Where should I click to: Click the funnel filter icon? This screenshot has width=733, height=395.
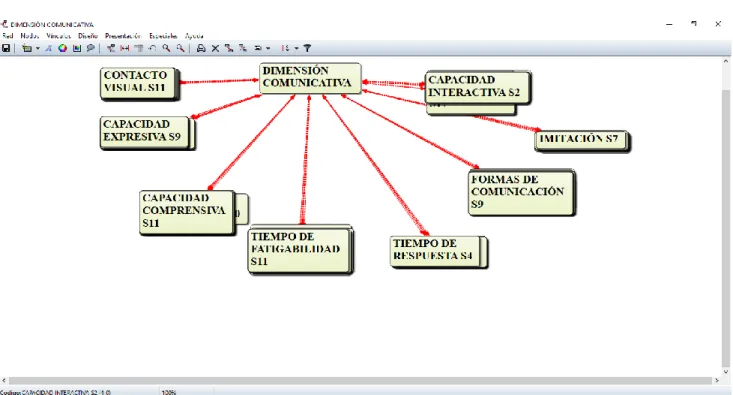pos(307,48)
